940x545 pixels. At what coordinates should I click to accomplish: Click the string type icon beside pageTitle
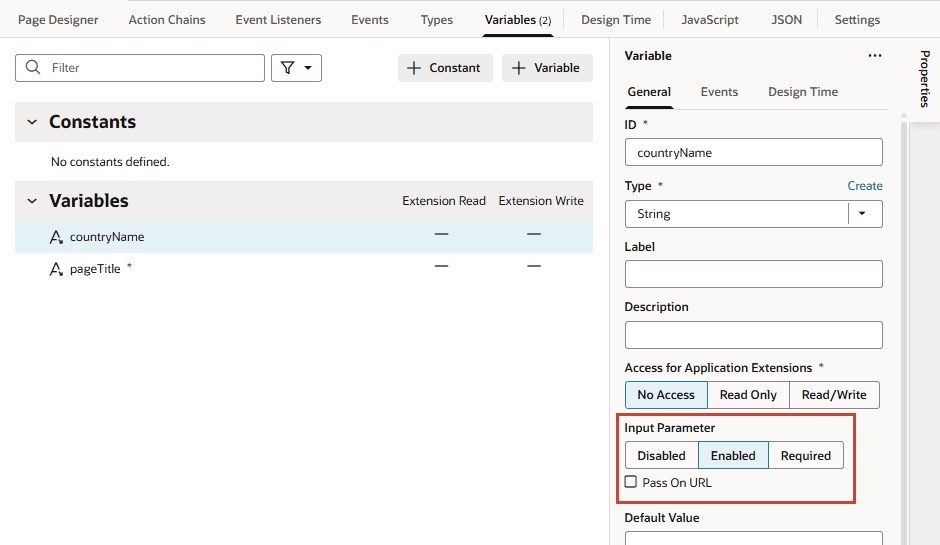pos(56,269)
